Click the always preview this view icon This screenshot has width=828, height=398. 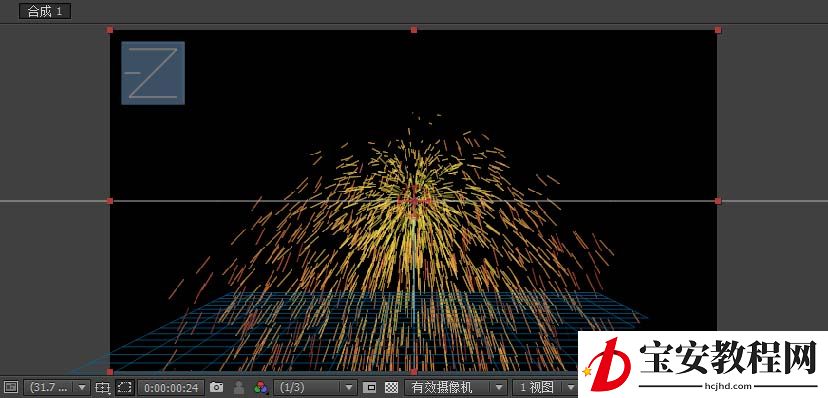(x=11, y=387)
